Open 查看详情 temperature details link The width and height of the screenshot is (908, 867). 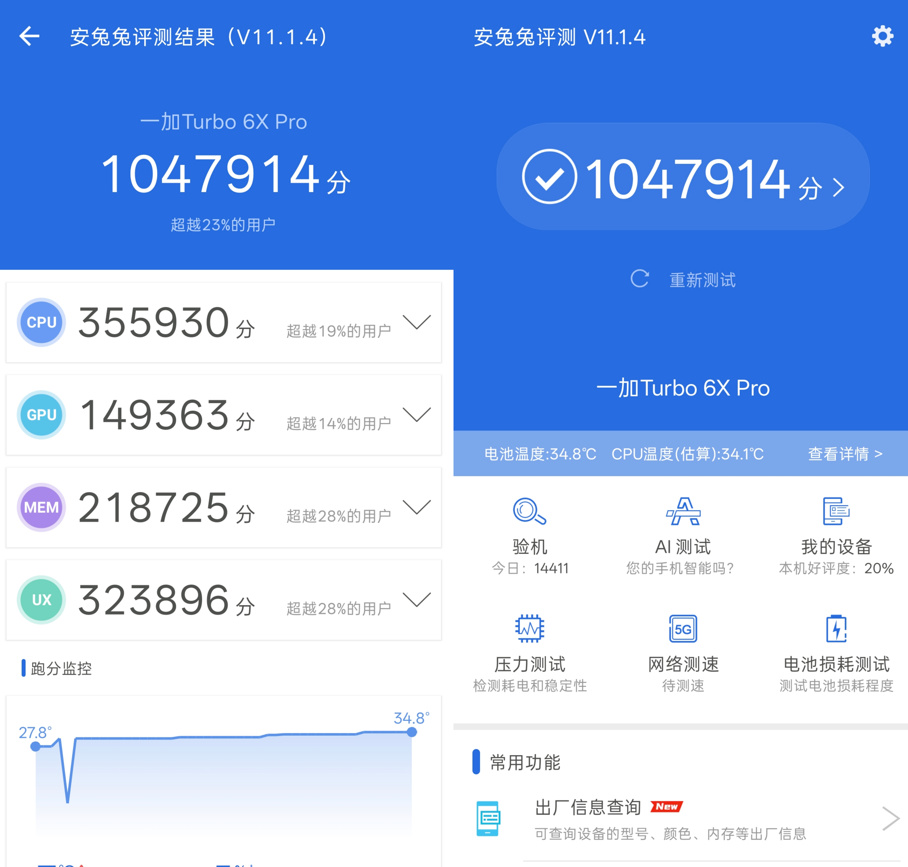point(845,453)
